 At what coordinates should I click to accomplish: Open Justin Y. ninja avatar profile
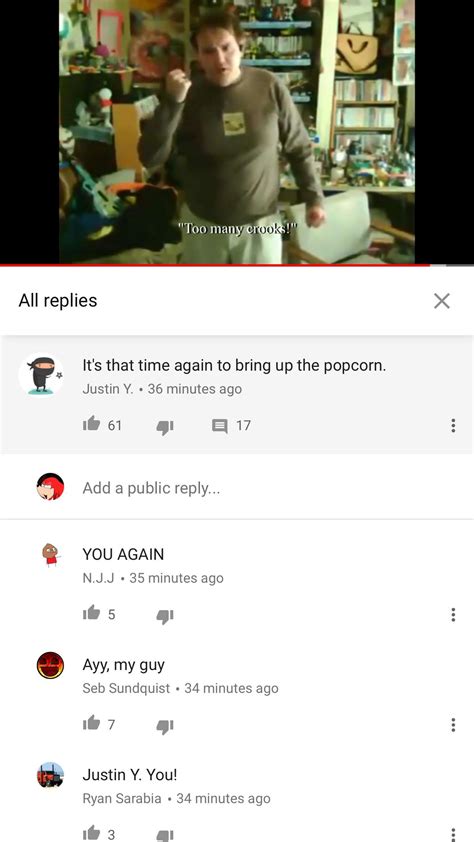[x=41, y=374]
